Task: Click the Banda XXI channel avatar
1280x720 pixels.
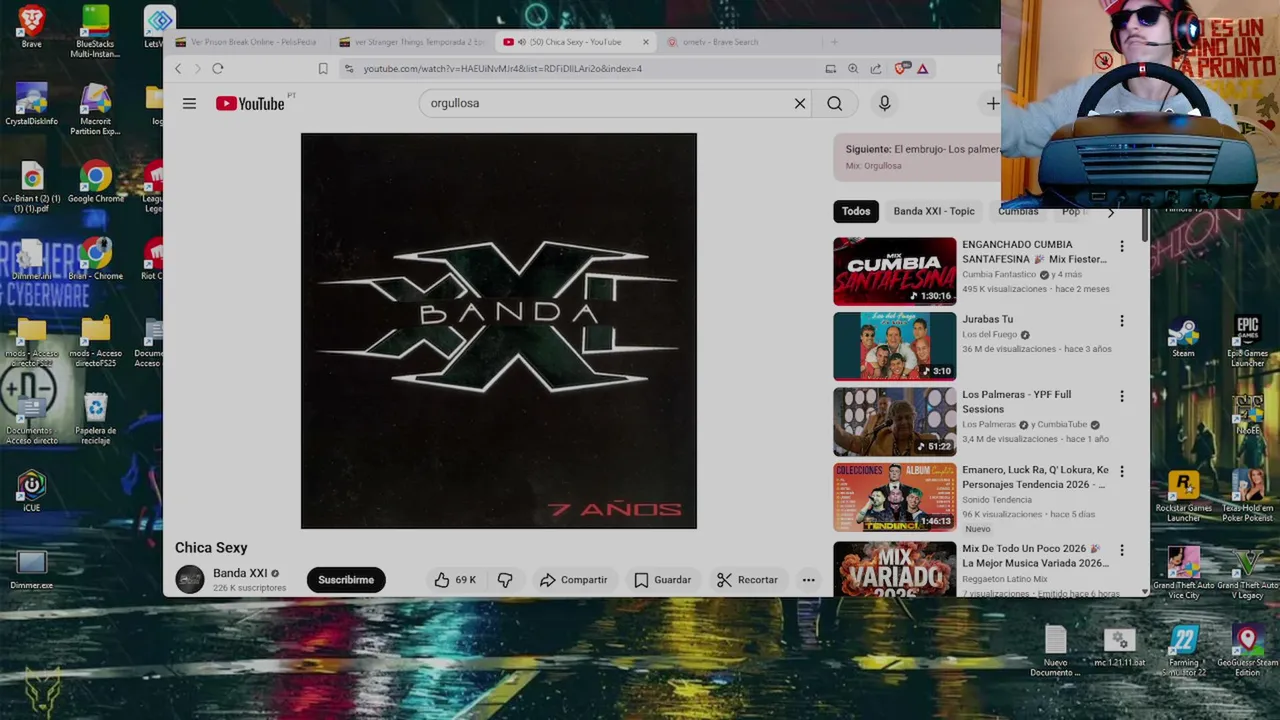Action: pos(189,579)
